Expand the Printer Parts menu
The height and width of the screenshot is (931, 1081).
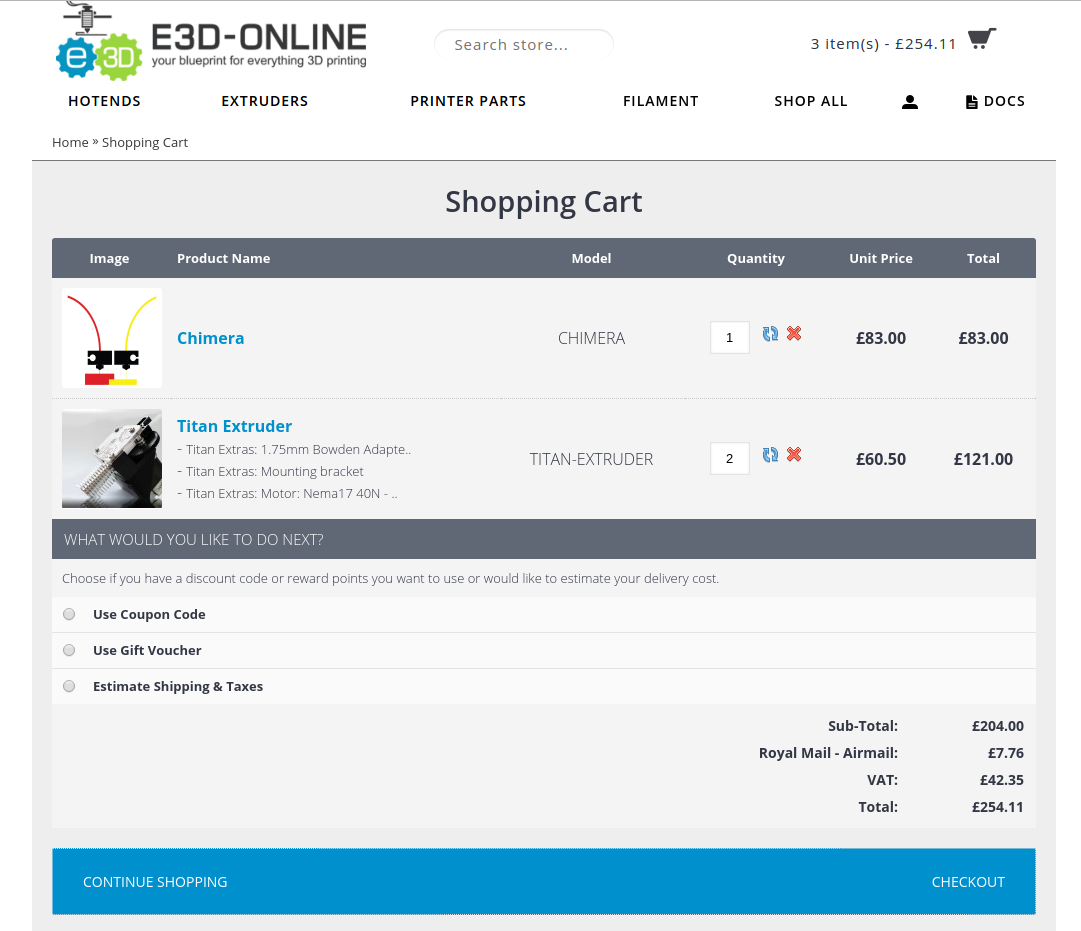coord(468,101)
